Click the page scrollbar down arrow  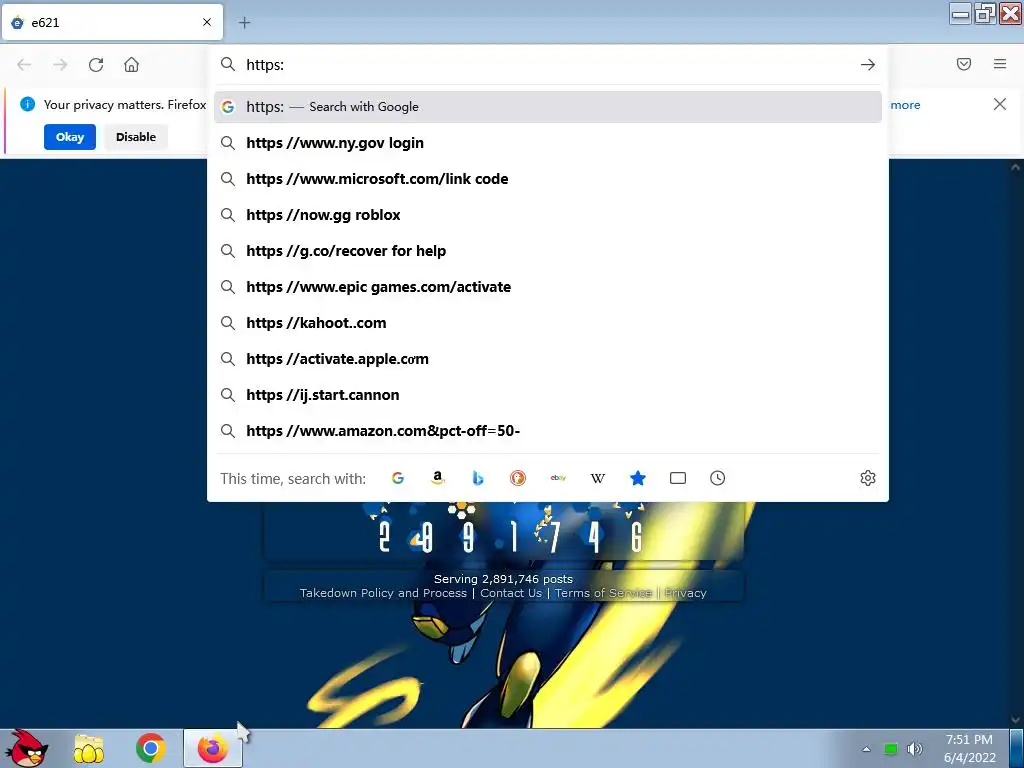tap(1016, 720)
